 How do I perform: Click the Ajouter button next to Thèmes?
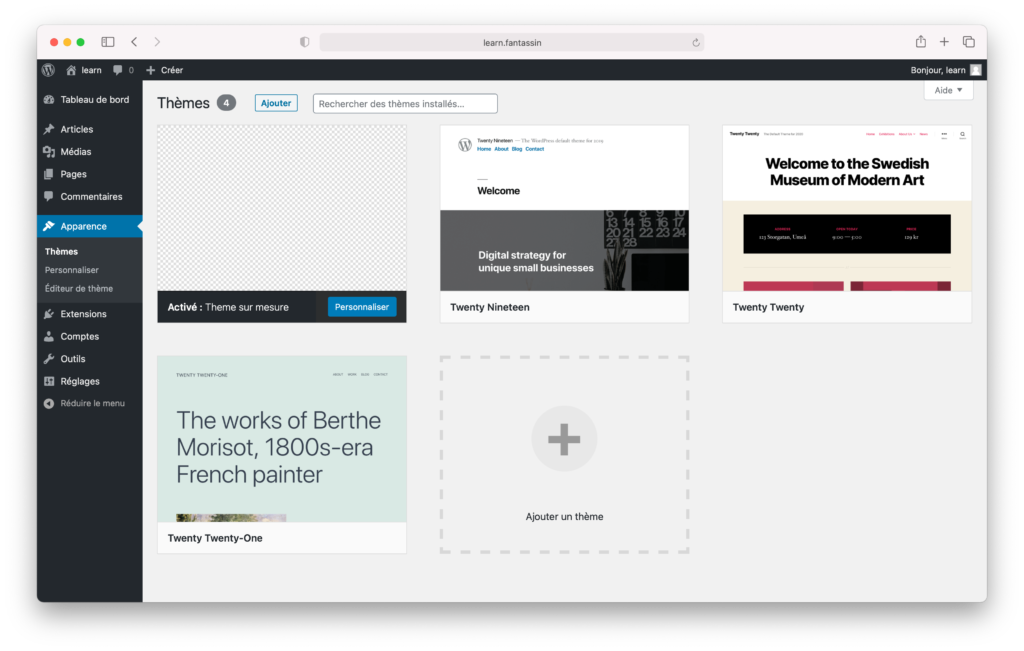pyautogui.click(x=276, y=103)
